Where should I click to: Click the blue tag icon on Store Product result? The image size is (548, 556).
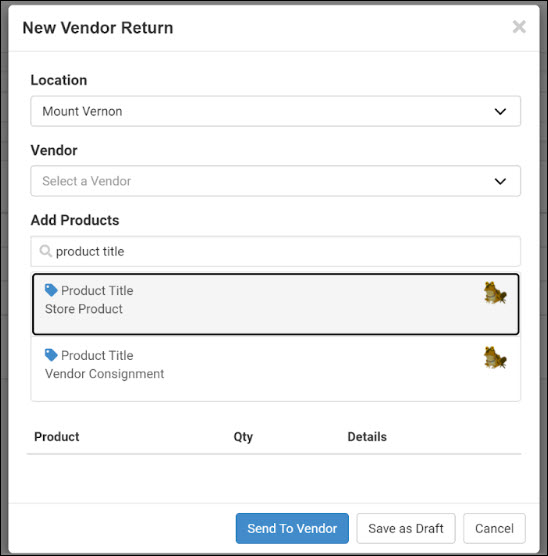(51, 290)
